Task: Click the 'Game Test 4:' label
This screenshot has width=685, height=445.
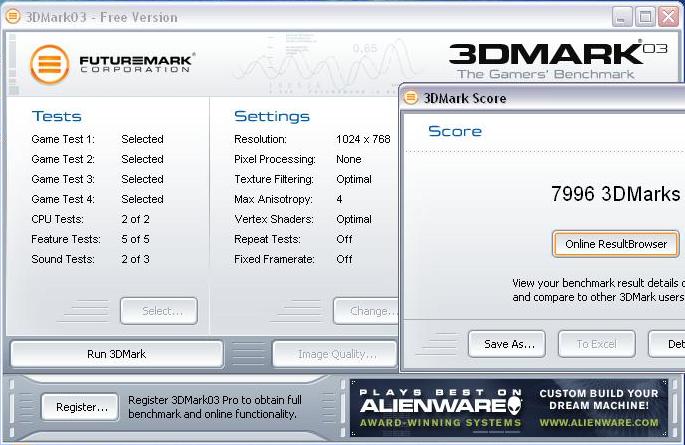Action: 63,199
